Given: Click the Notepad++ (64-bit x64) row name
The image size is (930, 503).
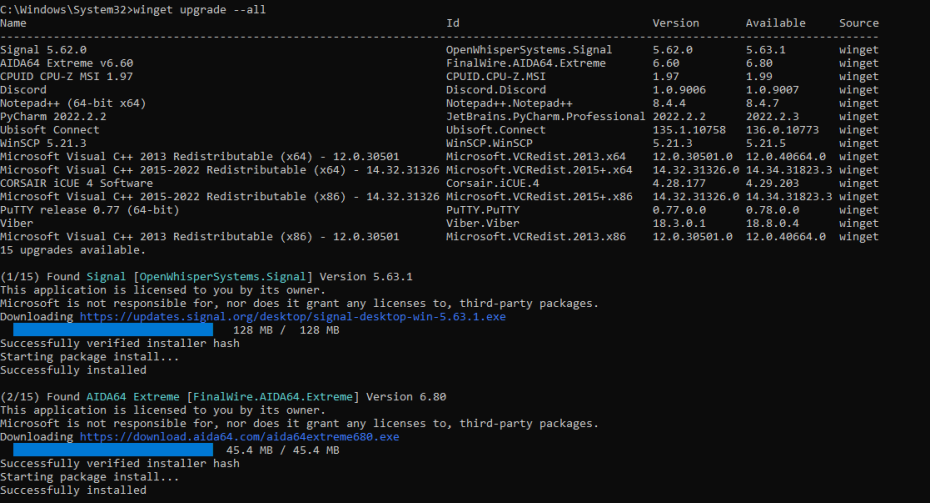Looking at the screenshot, I should 73,103.
